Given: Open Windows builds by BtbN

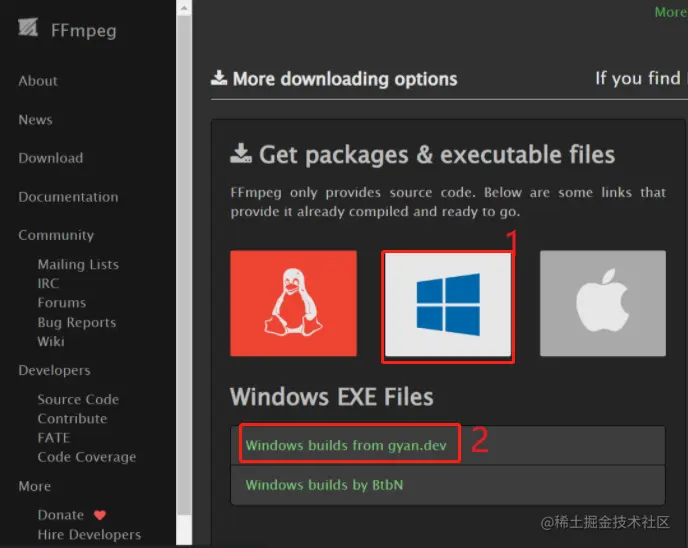Looking at the screenshot, I should 324,485.
